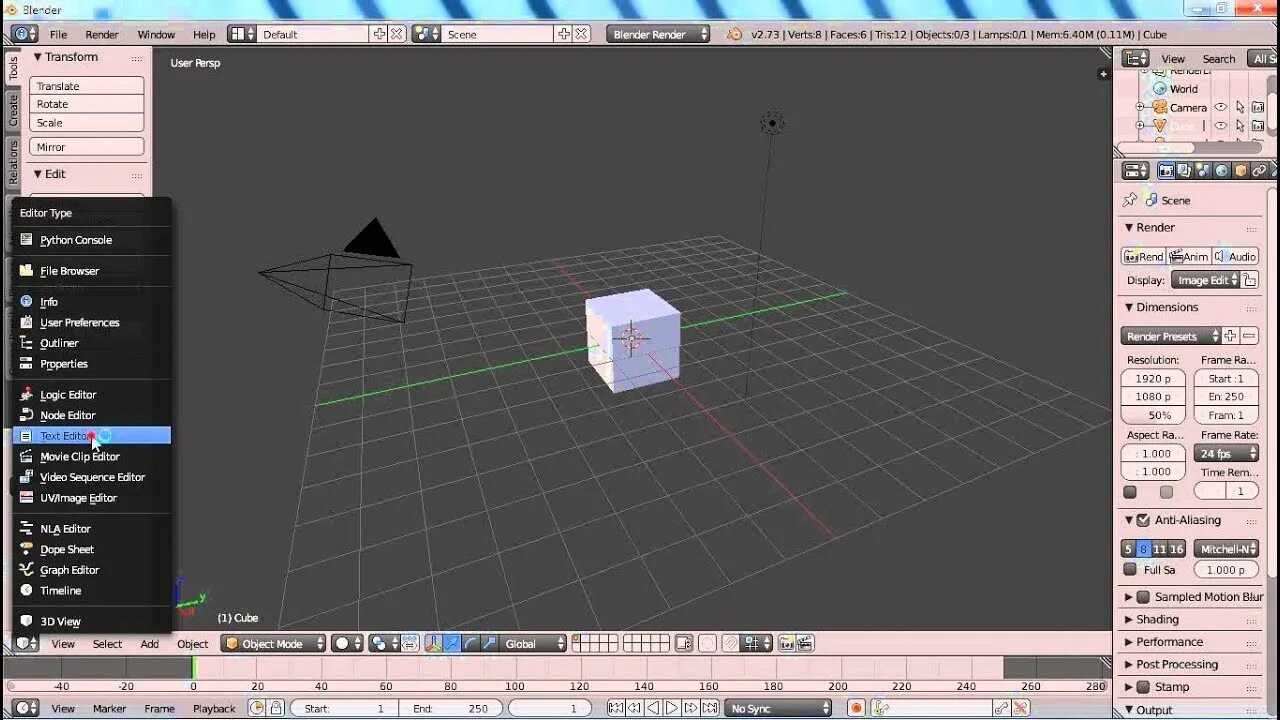Click the World icon in the Outliner
The width and height of the screenshot is (1280, 720).
(1159, 89)
